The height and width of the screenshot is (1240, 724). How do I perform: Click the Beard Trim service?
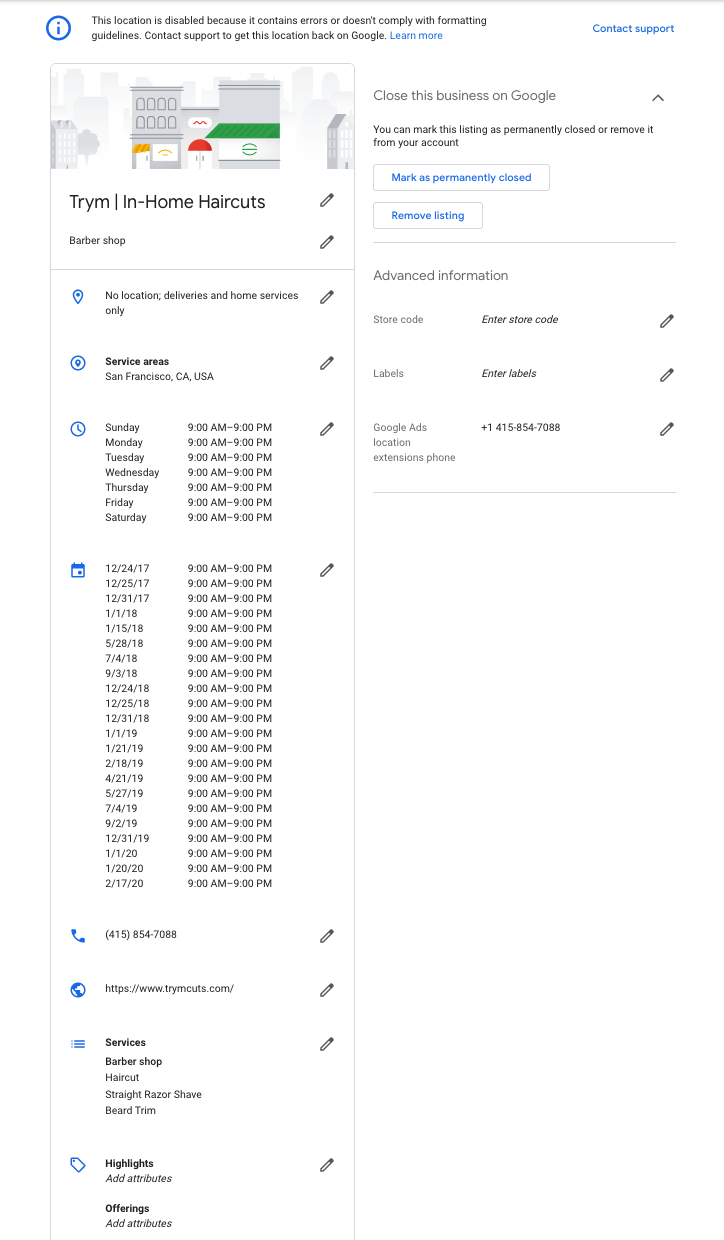point(129,1111)
